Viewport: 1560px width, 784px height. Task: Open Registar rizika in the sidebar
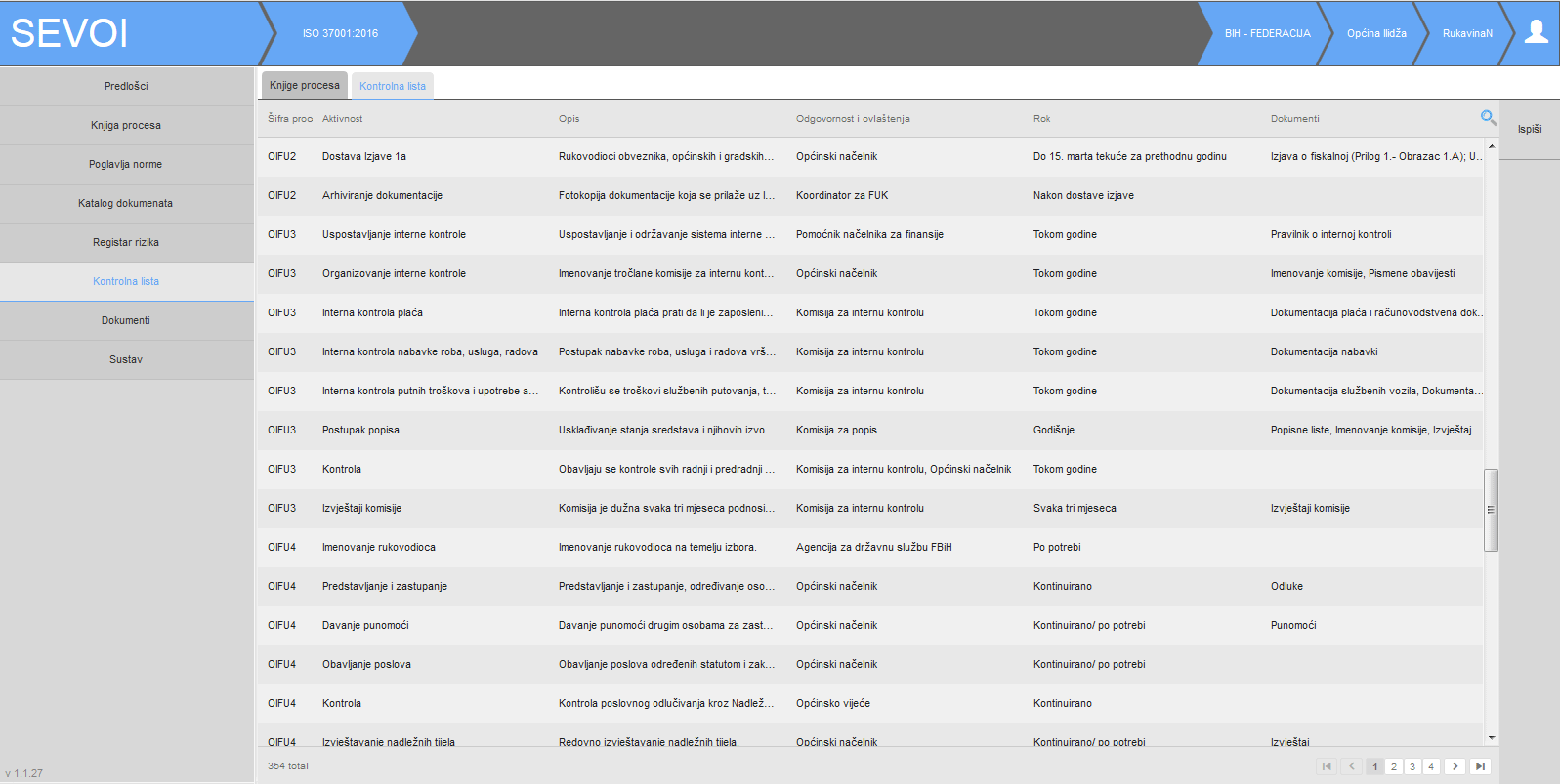[126, 242]
